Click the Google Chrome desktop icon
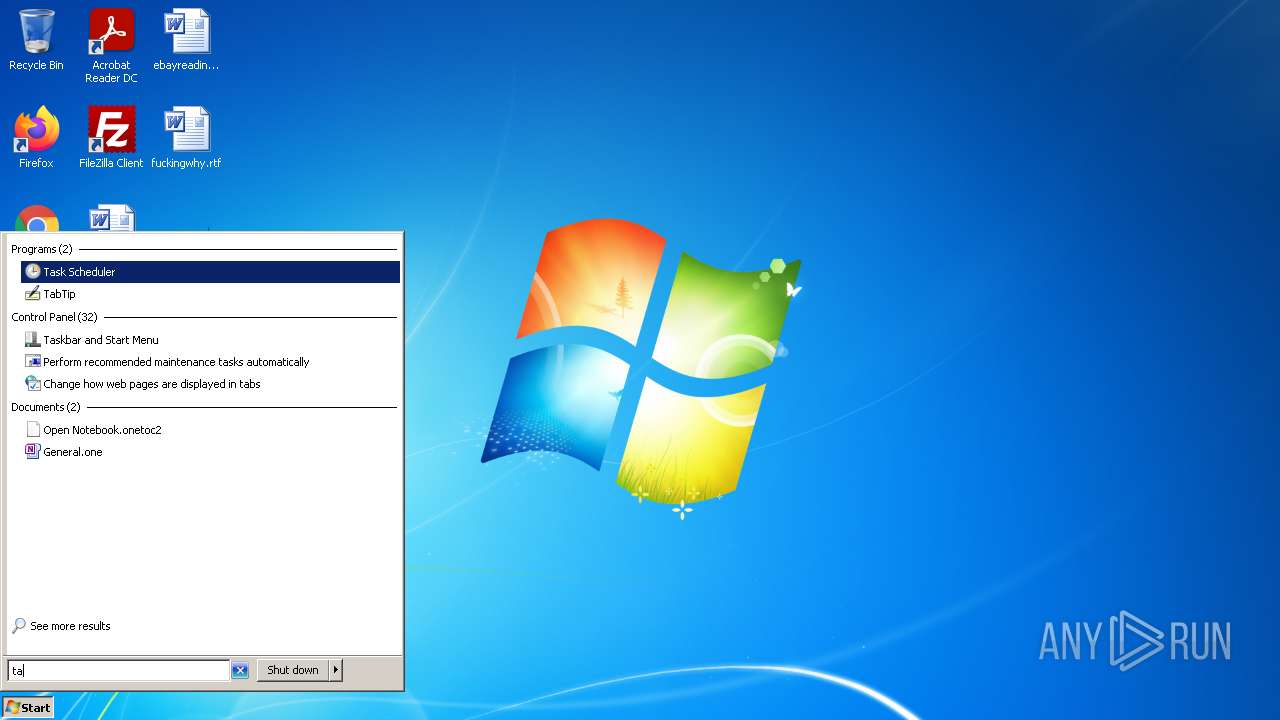 (x=37, y=219)
